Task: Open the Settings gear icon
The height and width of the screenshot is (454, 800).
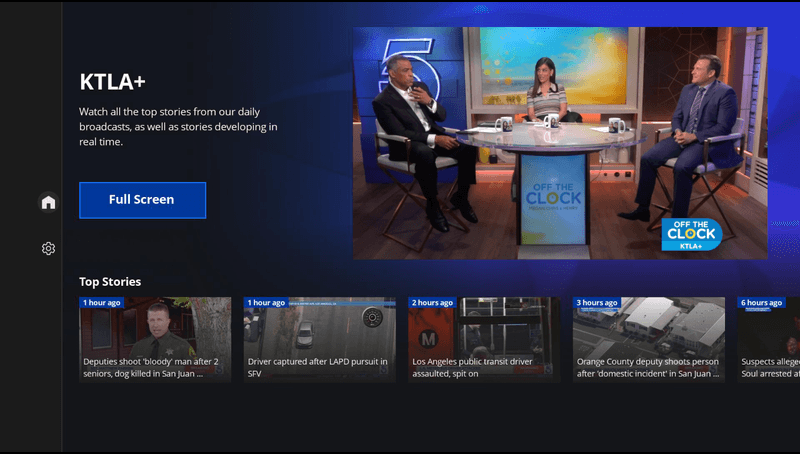Action: [48, 248]
